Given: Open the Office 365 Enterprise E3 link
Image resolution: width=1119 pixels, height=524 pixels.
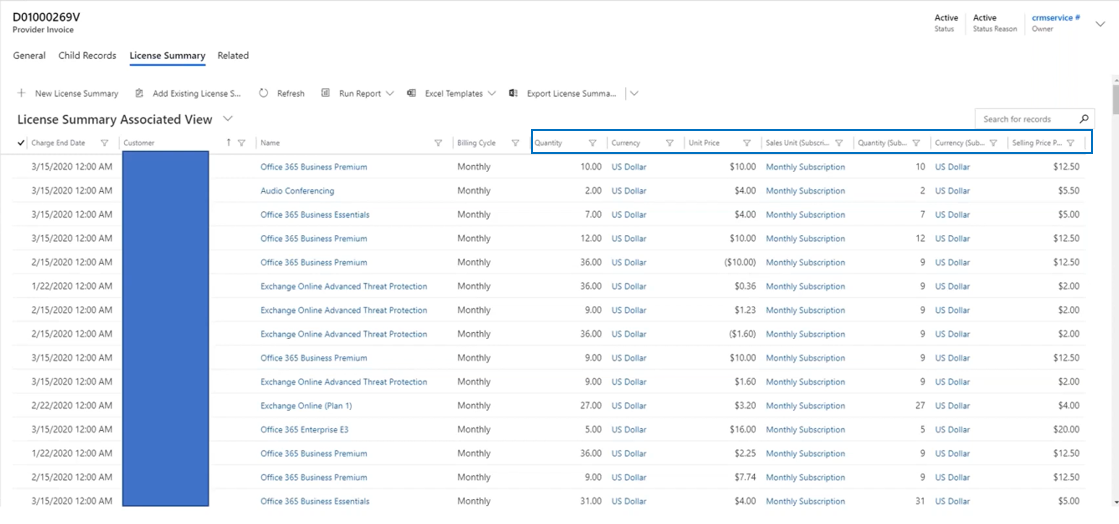Looking at the screenshot, I should click(304, 430).
